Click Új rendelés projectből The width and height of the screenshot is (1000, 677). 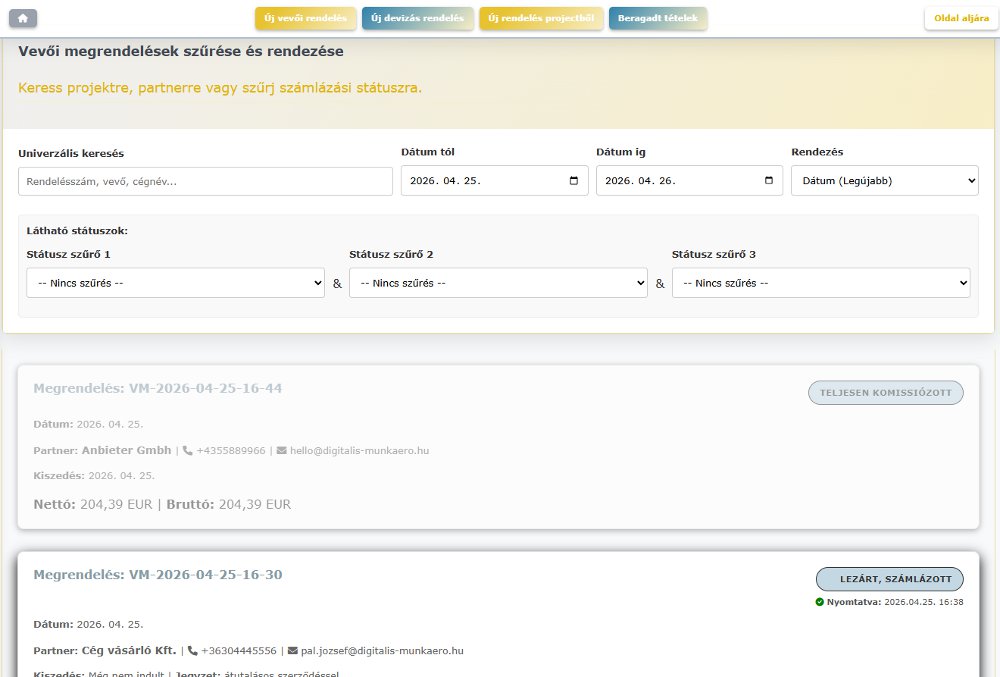[x=540, y=18]
